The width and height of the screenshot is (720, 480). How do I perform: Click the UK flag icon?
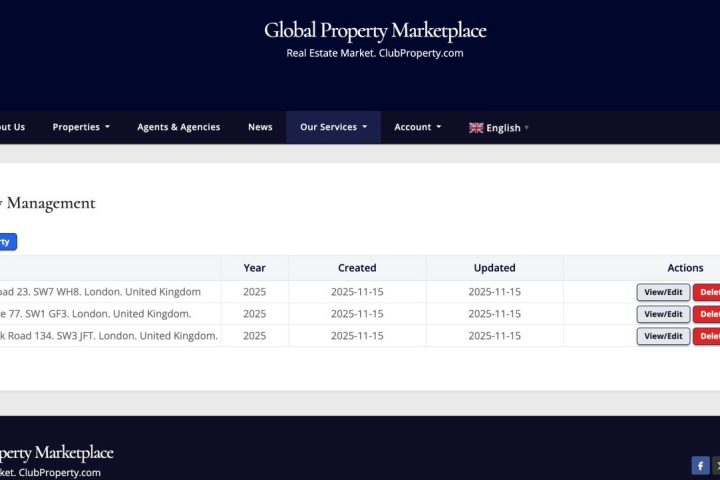pyautogui.click(x=476, y=128)
